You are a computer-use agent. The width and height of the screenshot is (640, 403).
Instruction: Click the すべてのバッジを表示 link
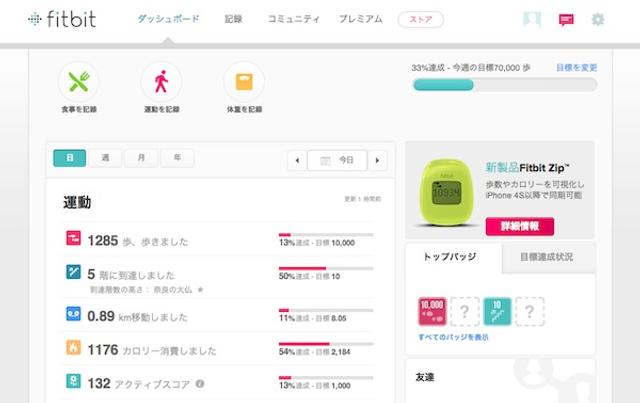click(453, 337)
